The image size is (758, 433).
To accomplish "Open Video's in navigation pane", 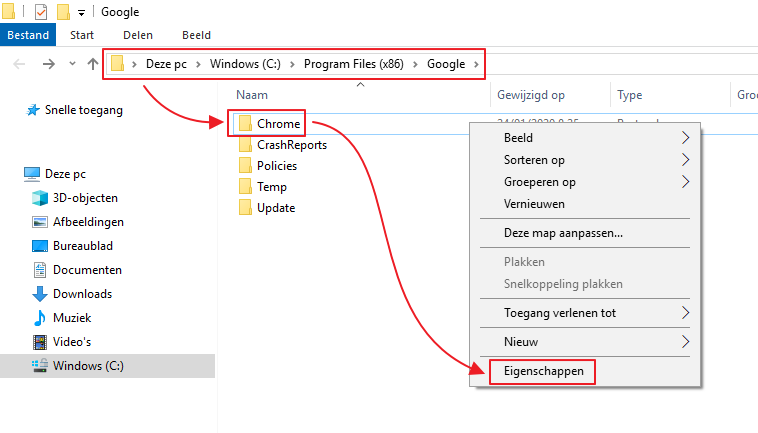I will click(72, 342).
